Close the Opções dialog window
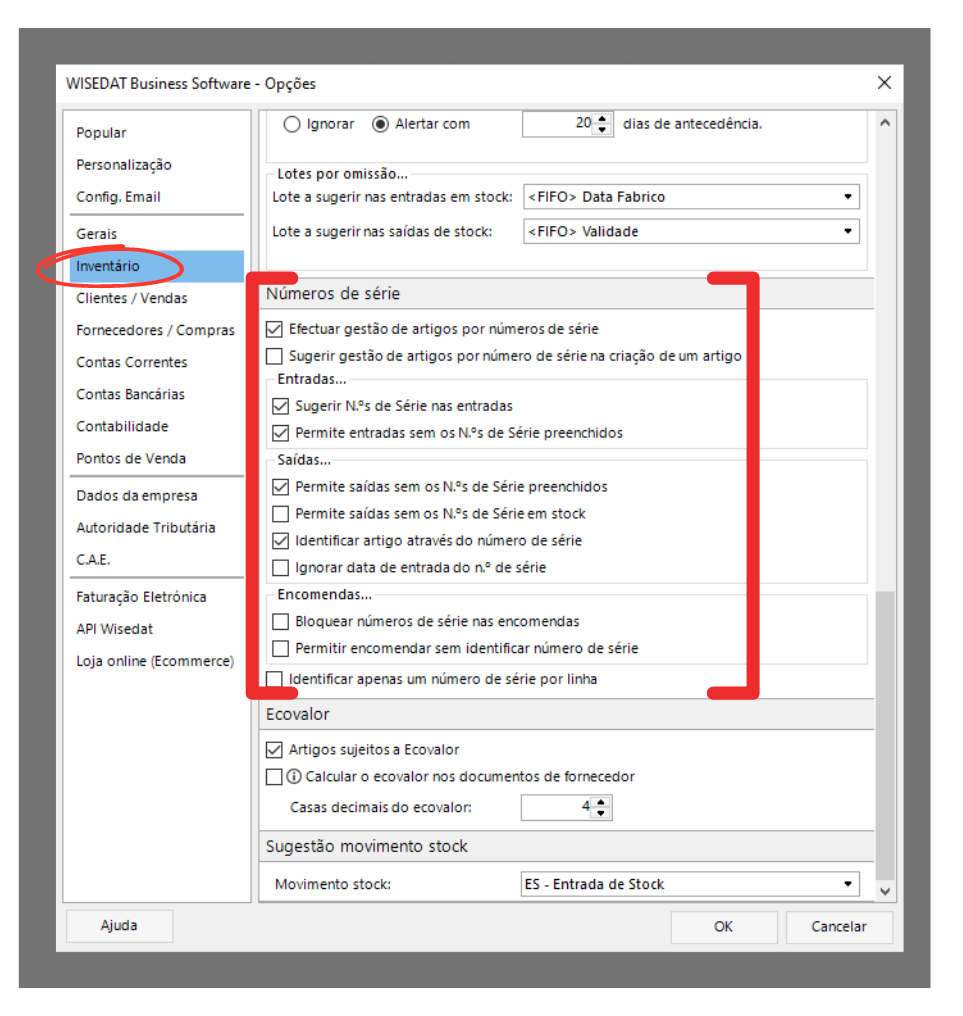Screen dimensions: 963x1016 883,83
